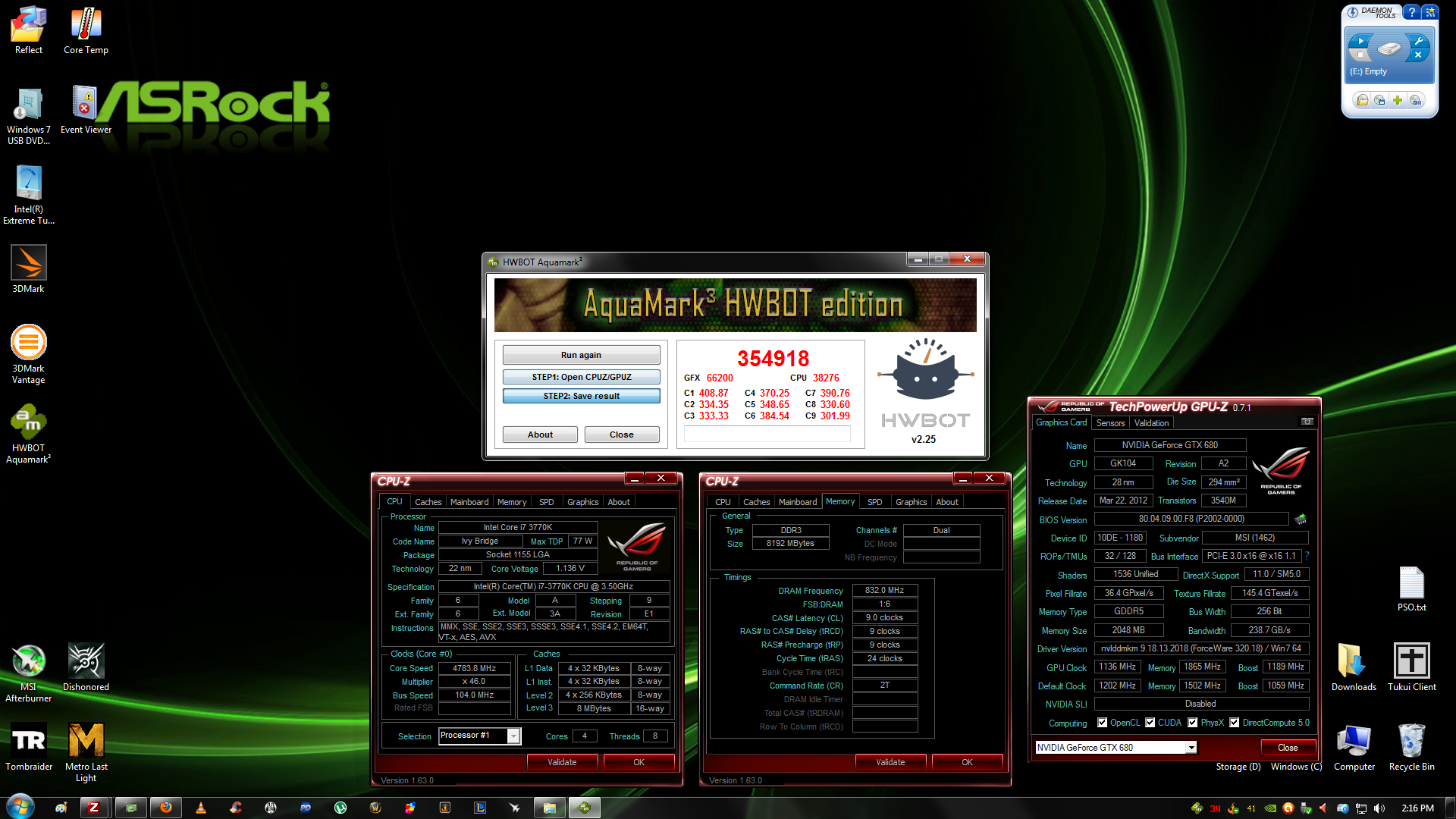Toggle the CUDA checkbox in GPU-Z
This screenshot has width=1456, height=819.
1150,723
